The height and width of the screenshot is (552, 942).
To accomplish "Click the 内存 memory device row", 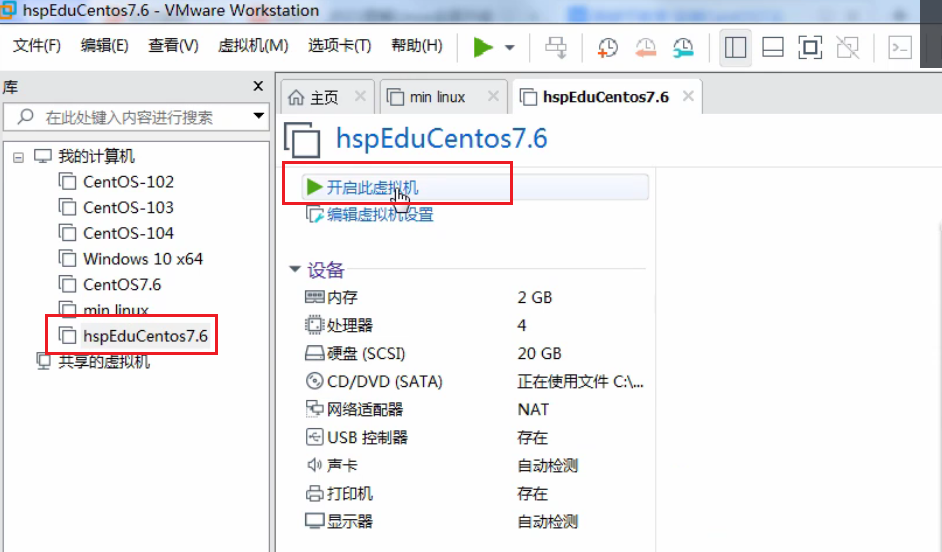I will [x=475, y=297].
